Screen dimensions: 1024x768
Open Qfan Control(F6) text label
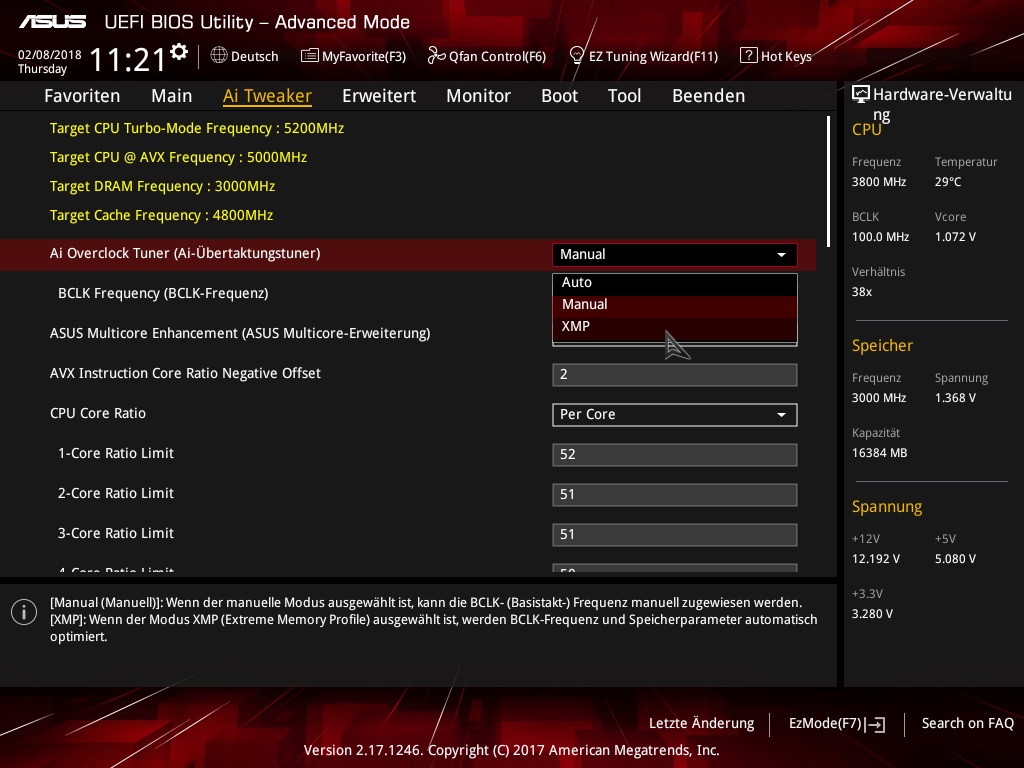tap(497, 56)
